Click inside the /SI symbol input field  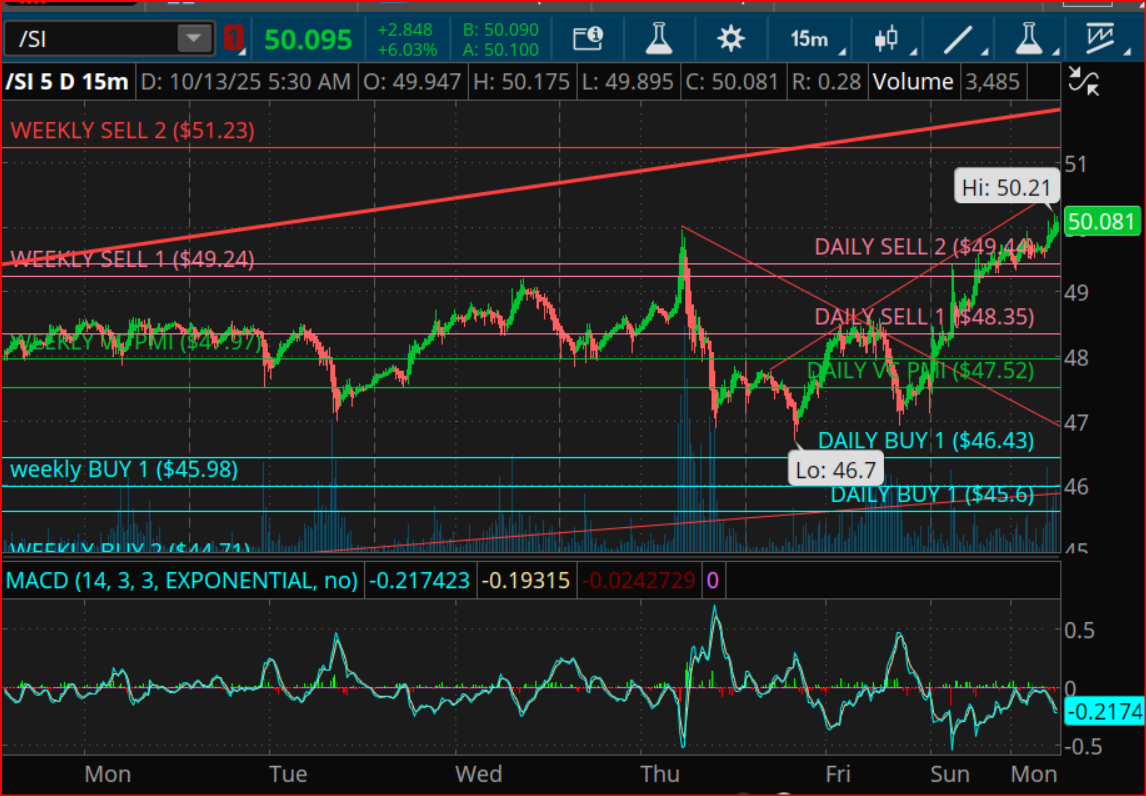[x=90, y=39]
